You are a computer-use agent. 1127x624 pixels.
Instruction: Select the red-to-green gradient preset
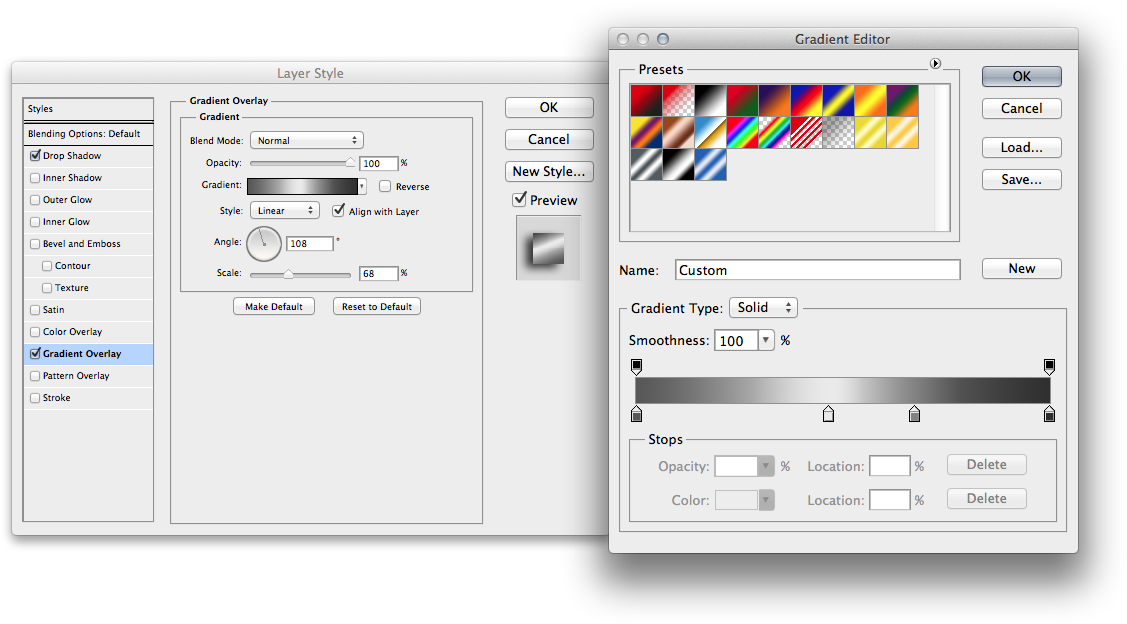point(742,101)
